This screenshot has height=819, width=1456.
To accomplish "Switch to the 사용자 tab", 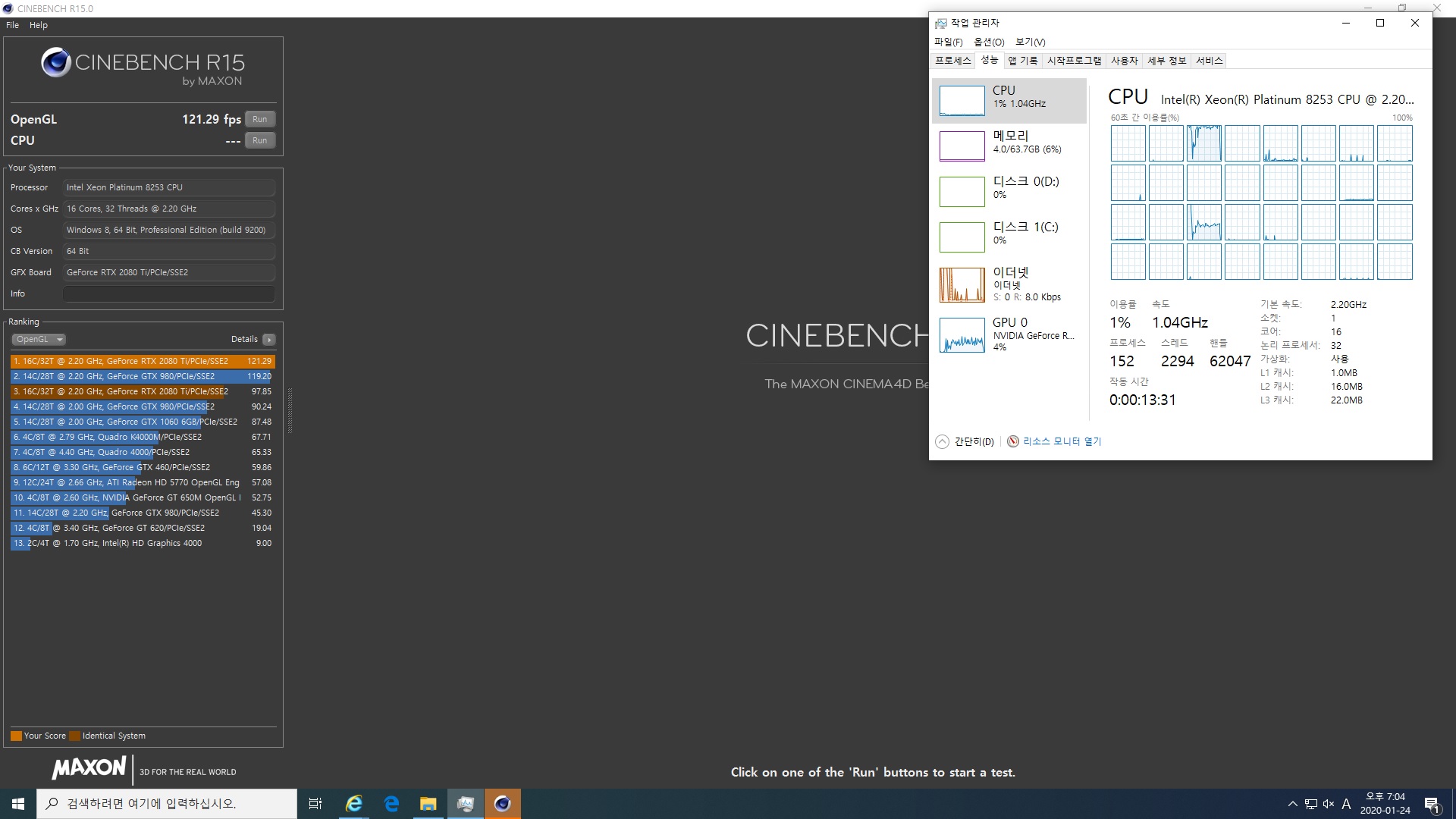I will coord(1124,61).
